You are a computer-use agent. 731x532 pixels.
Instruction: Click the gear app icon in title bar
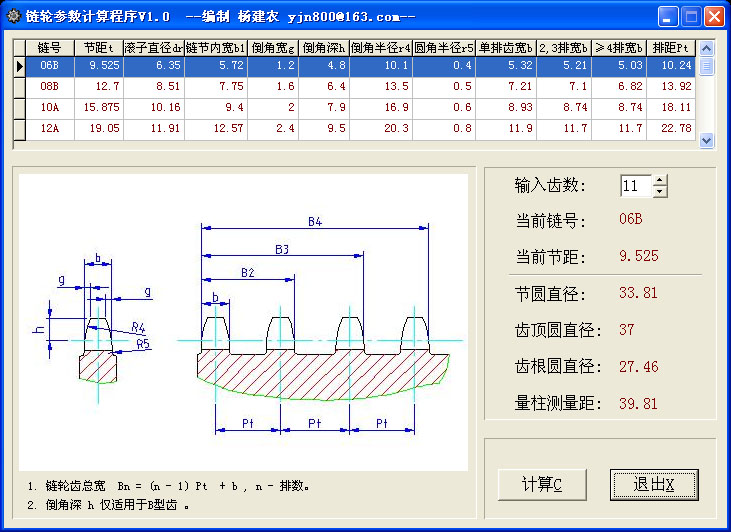(x=14, y=16)
